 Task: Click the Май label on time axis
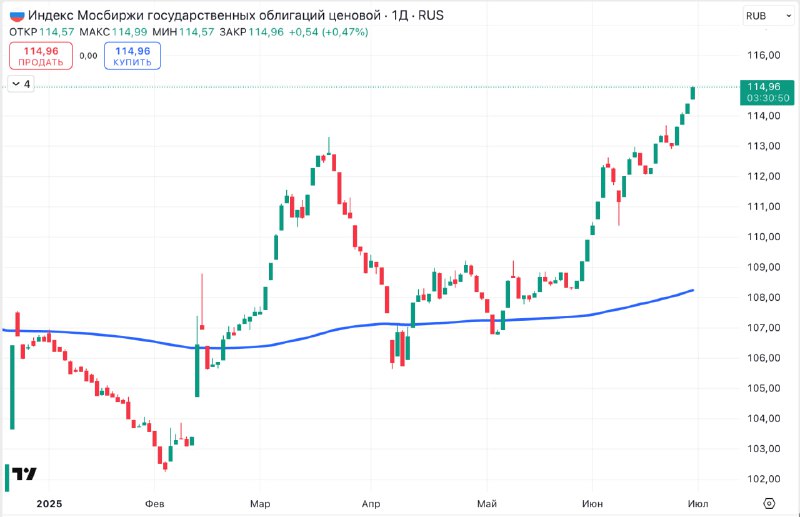coord(487,504)
